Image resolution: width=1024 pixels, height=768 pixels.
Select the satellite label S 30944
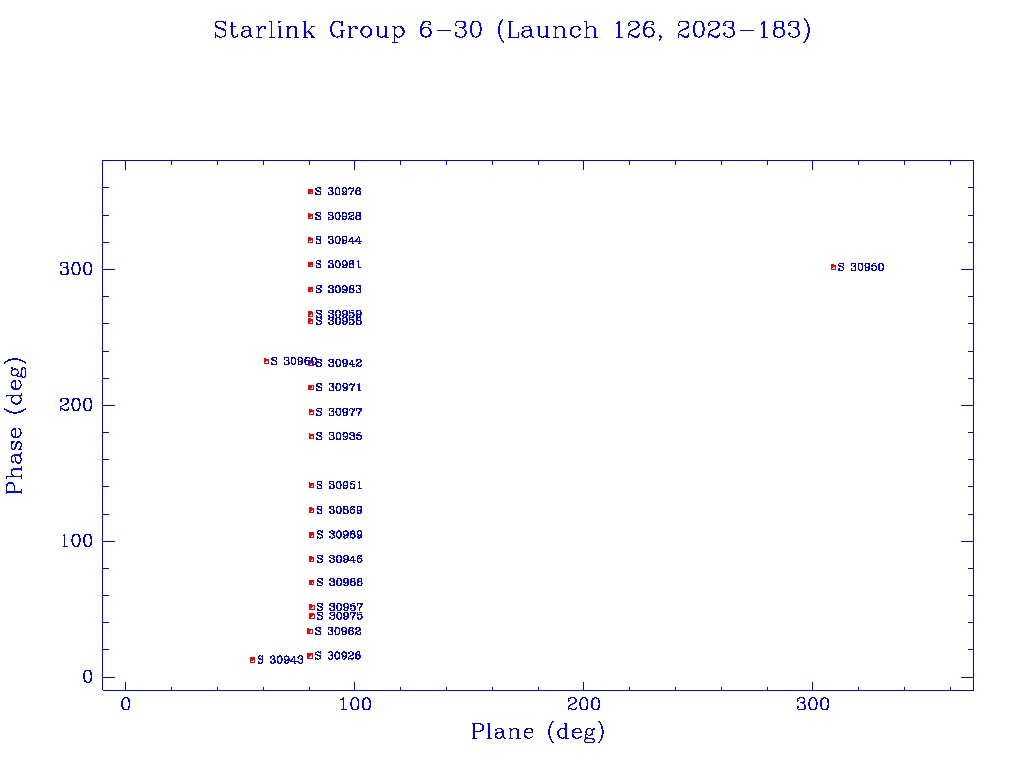click(338, 240)
